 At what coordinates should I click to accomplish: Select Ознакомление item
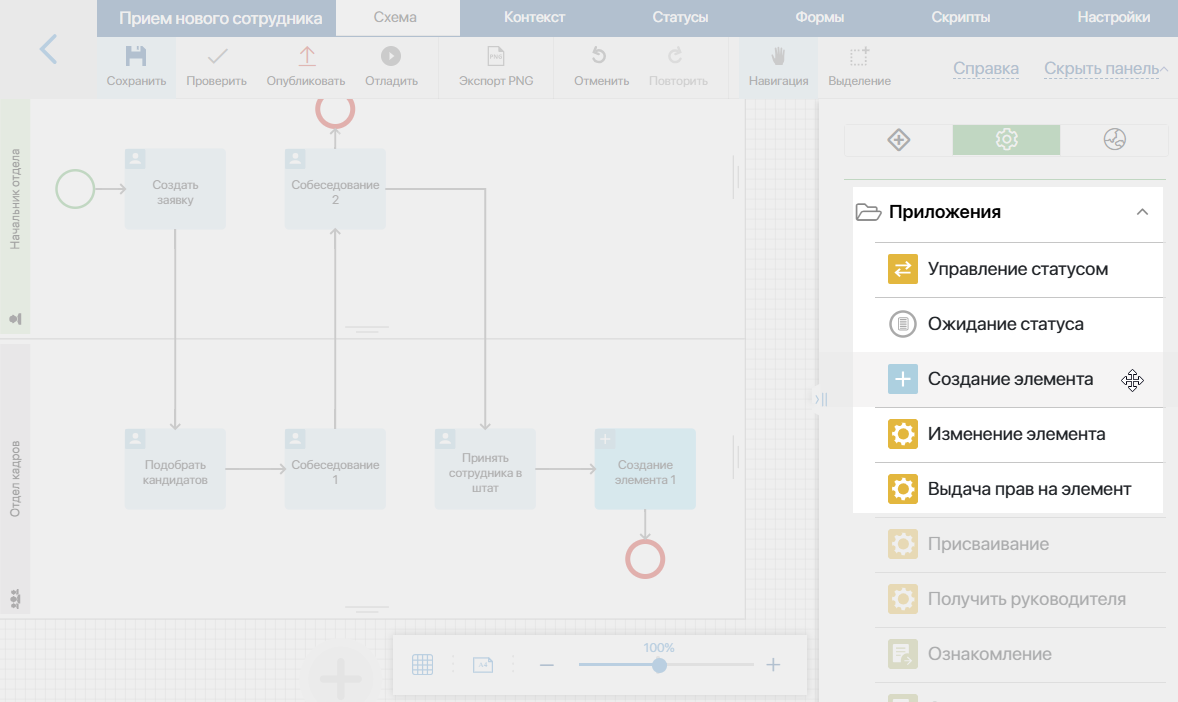[x=1019, y=654]
